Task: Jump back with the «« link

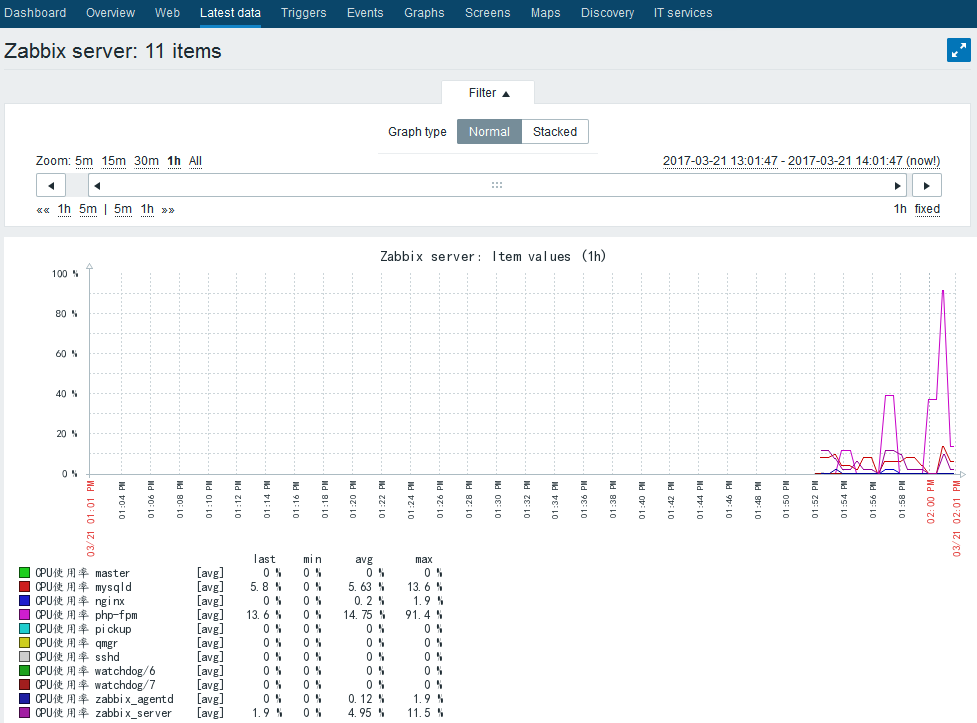Action: coord(43,209)
